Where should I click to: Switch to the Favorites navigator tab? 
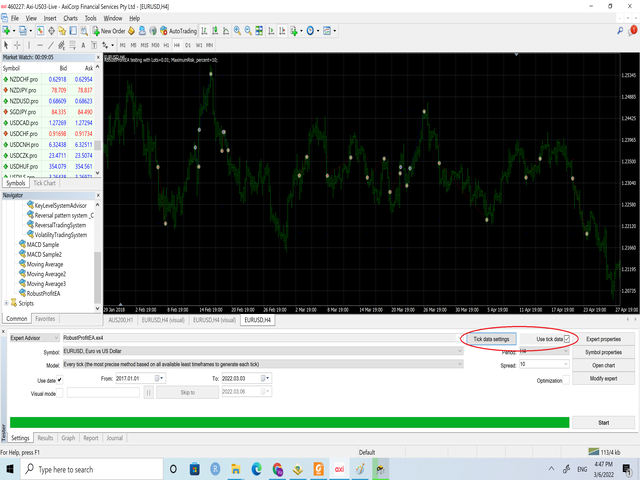(x=45, y=319)
